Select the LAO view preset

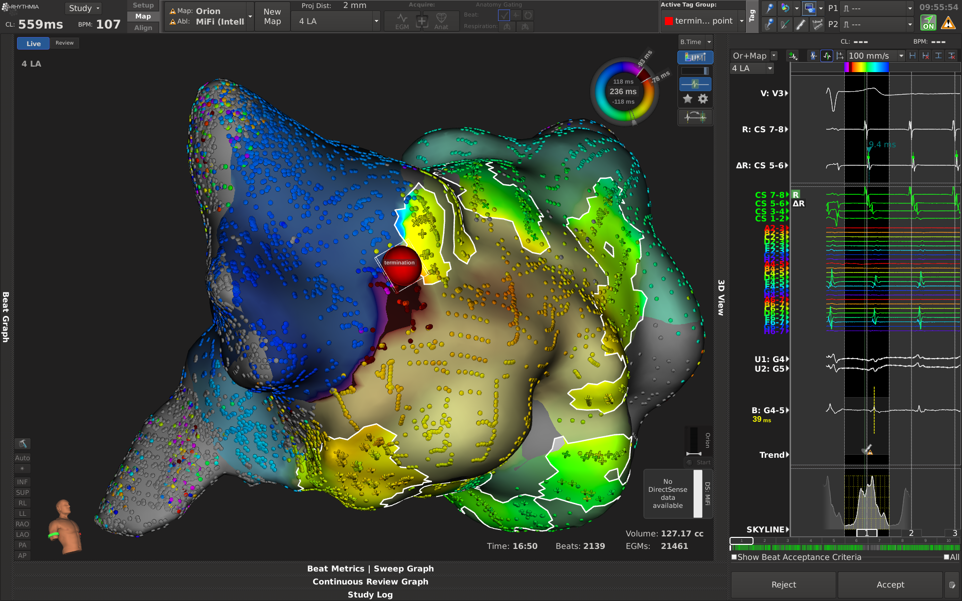coord(22,535)
